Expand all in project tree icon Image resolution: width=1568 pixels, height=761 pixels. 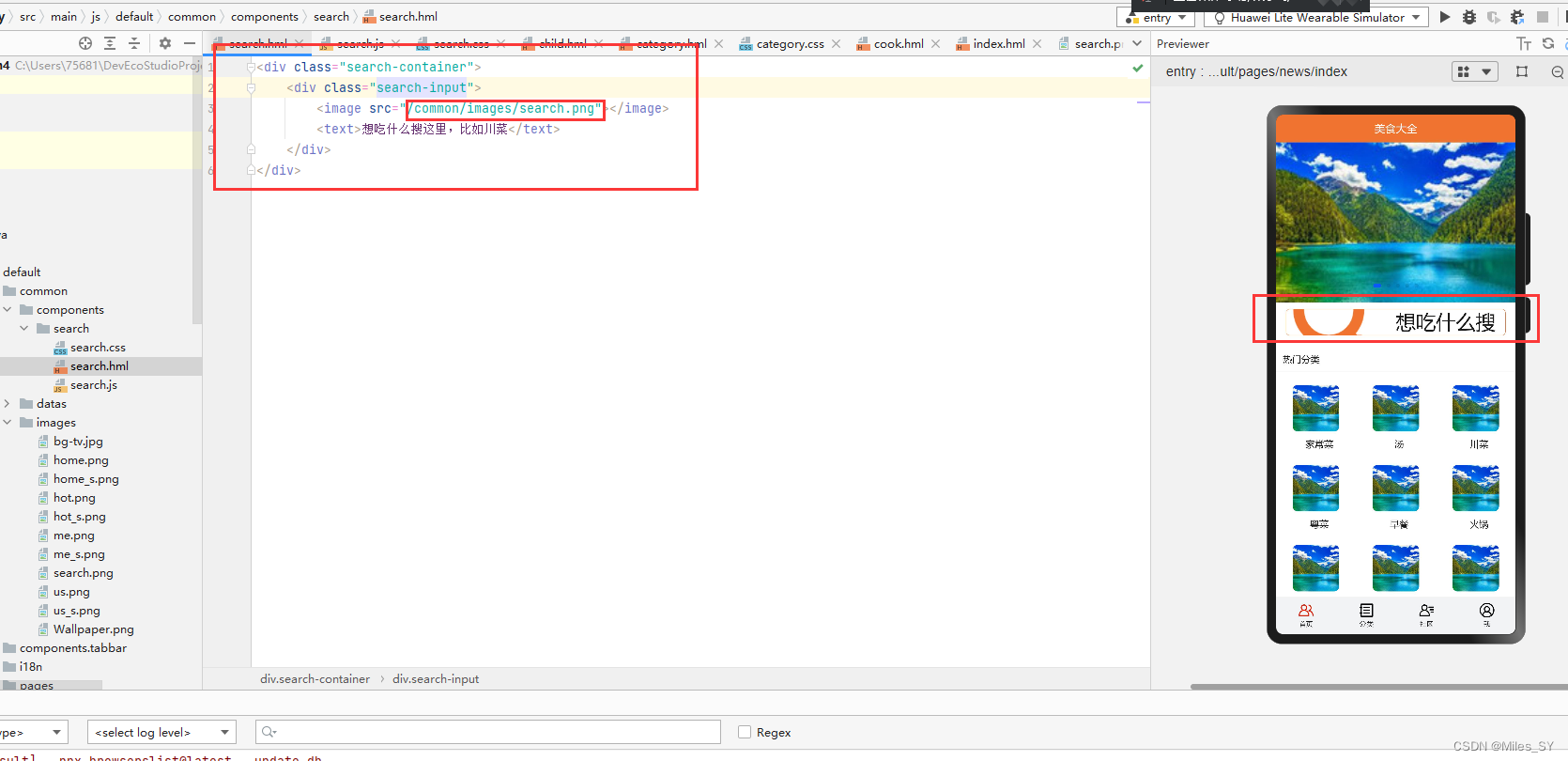click(x=110, y=43)
